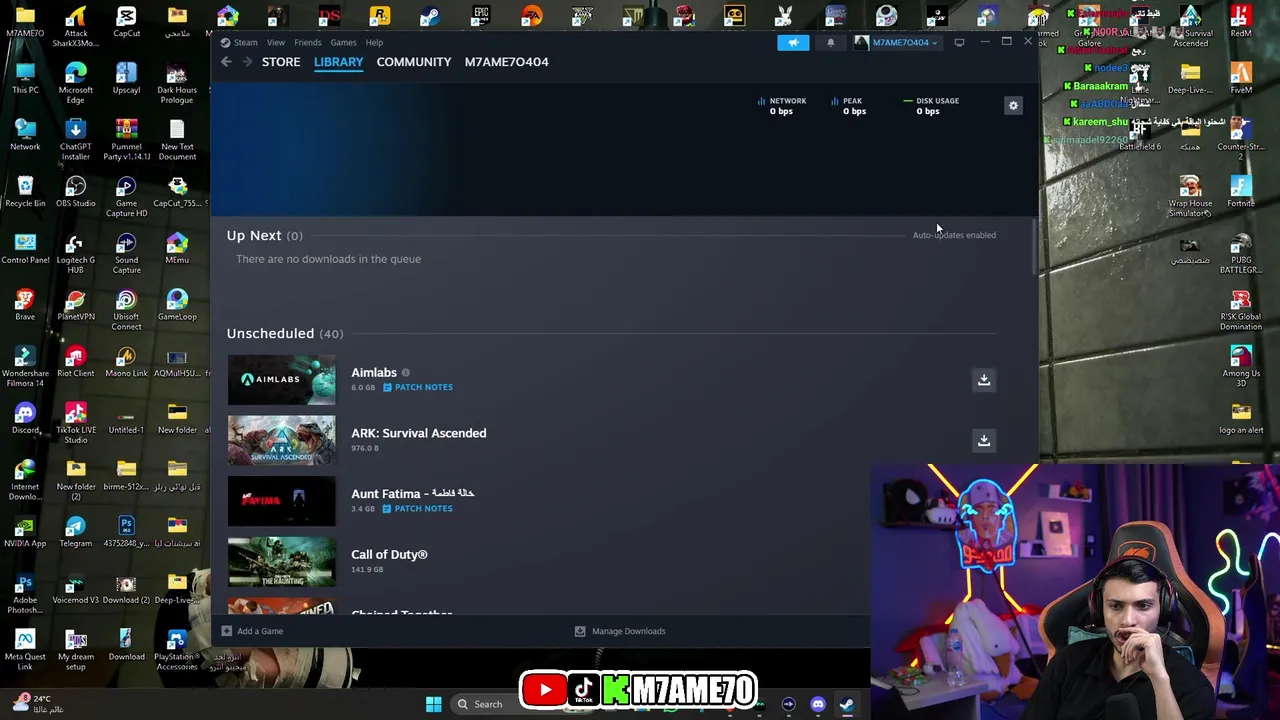This screenshot has height=720, width=1280.
Task: Open the weather widget showing 24°C
Action: click(40, 704)
